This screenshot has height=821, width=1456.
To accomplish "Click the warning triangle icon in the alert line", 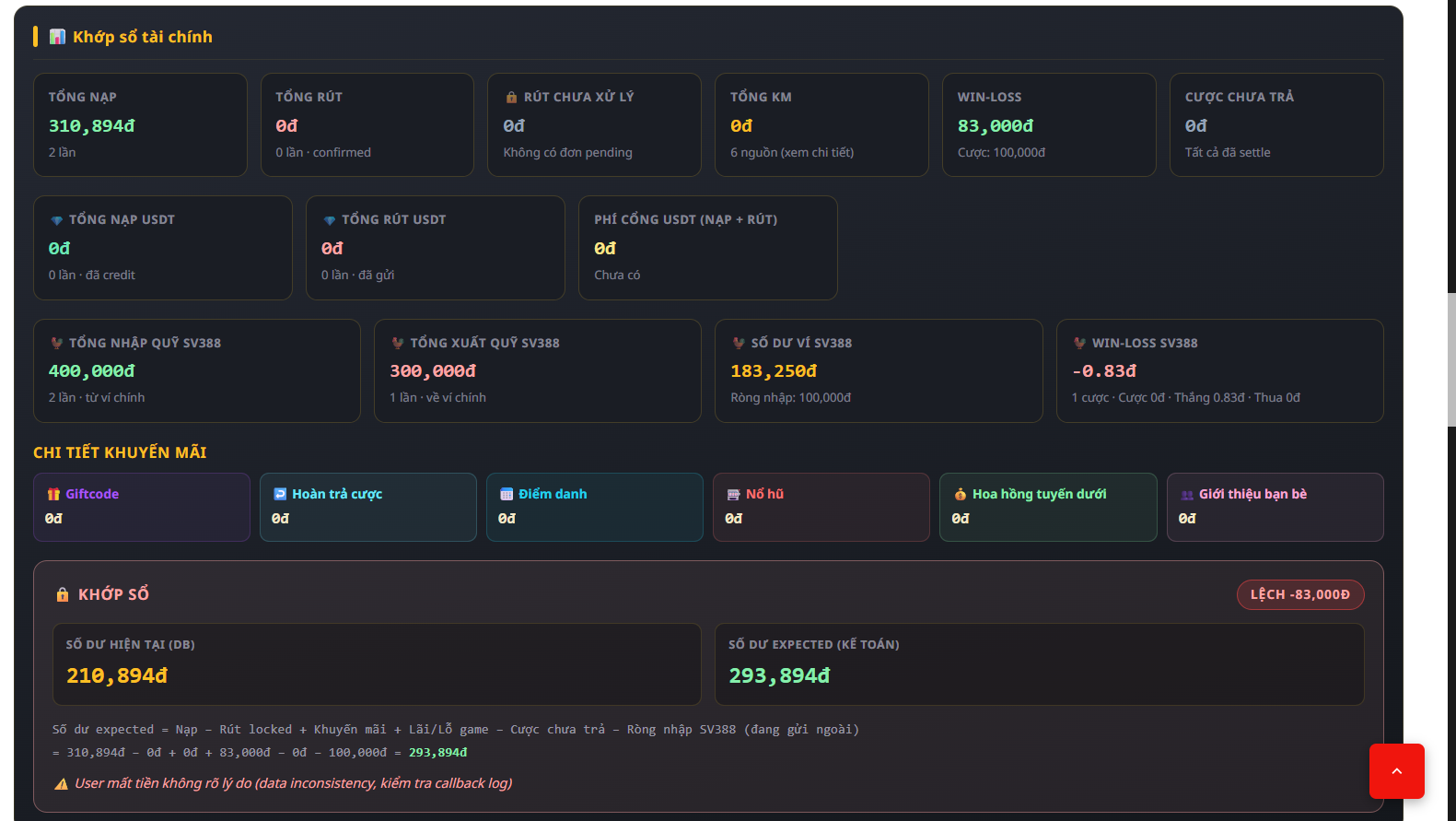I will pyautogui.click(x=61, y=784).
